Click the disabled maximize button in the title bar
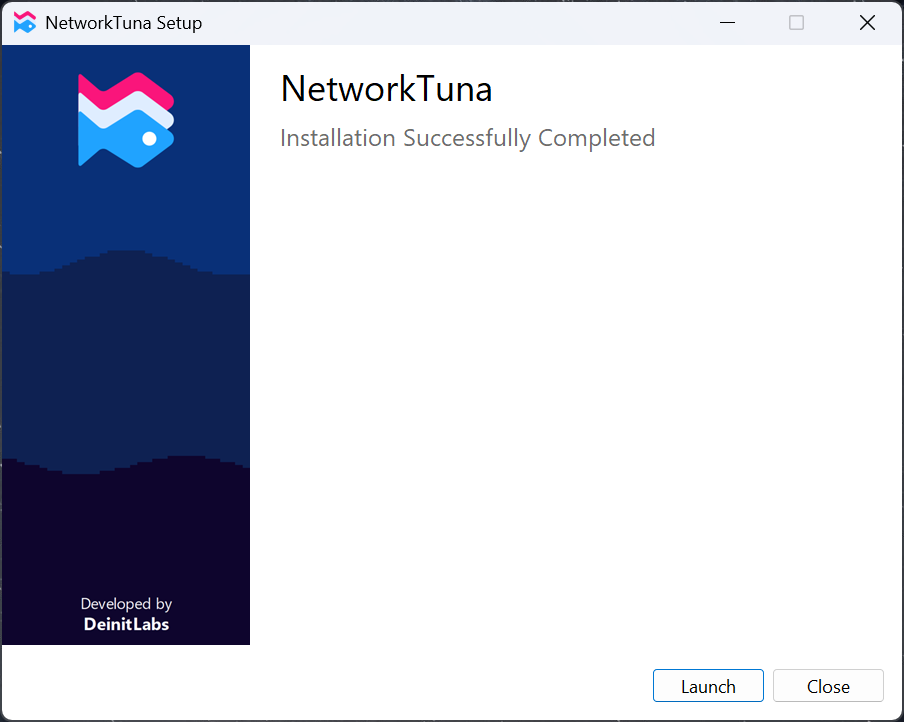Viewport: 904px width, 722px height. (796, 22)
